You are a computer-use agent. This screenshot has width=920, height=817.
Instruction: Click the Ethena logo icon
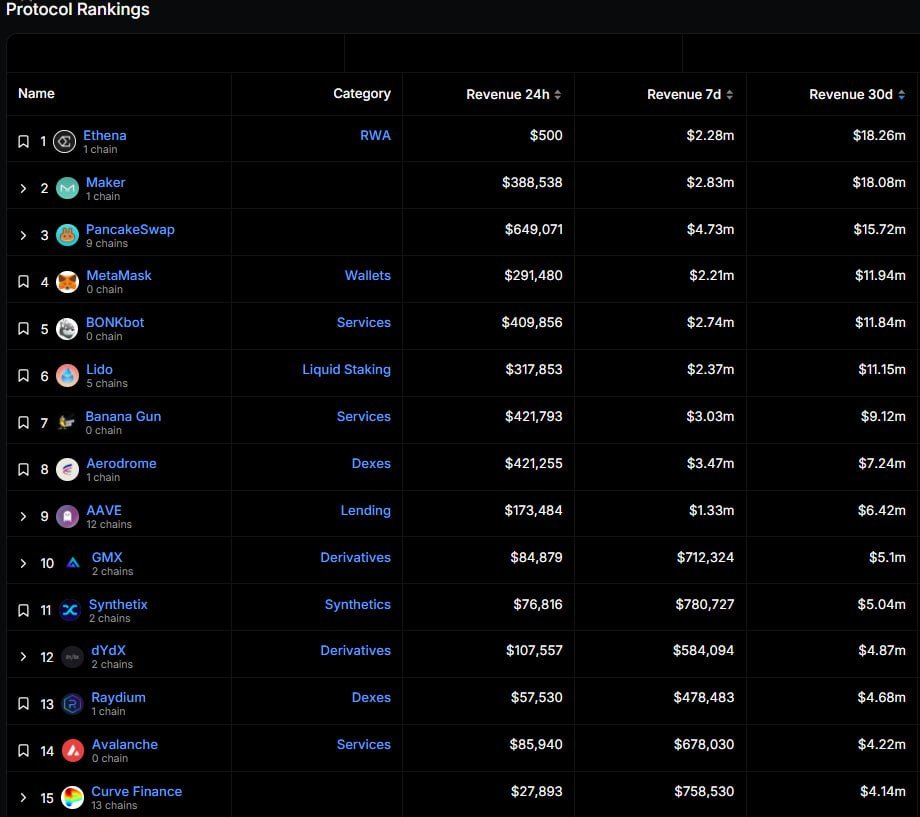click(x=65, y=141)
